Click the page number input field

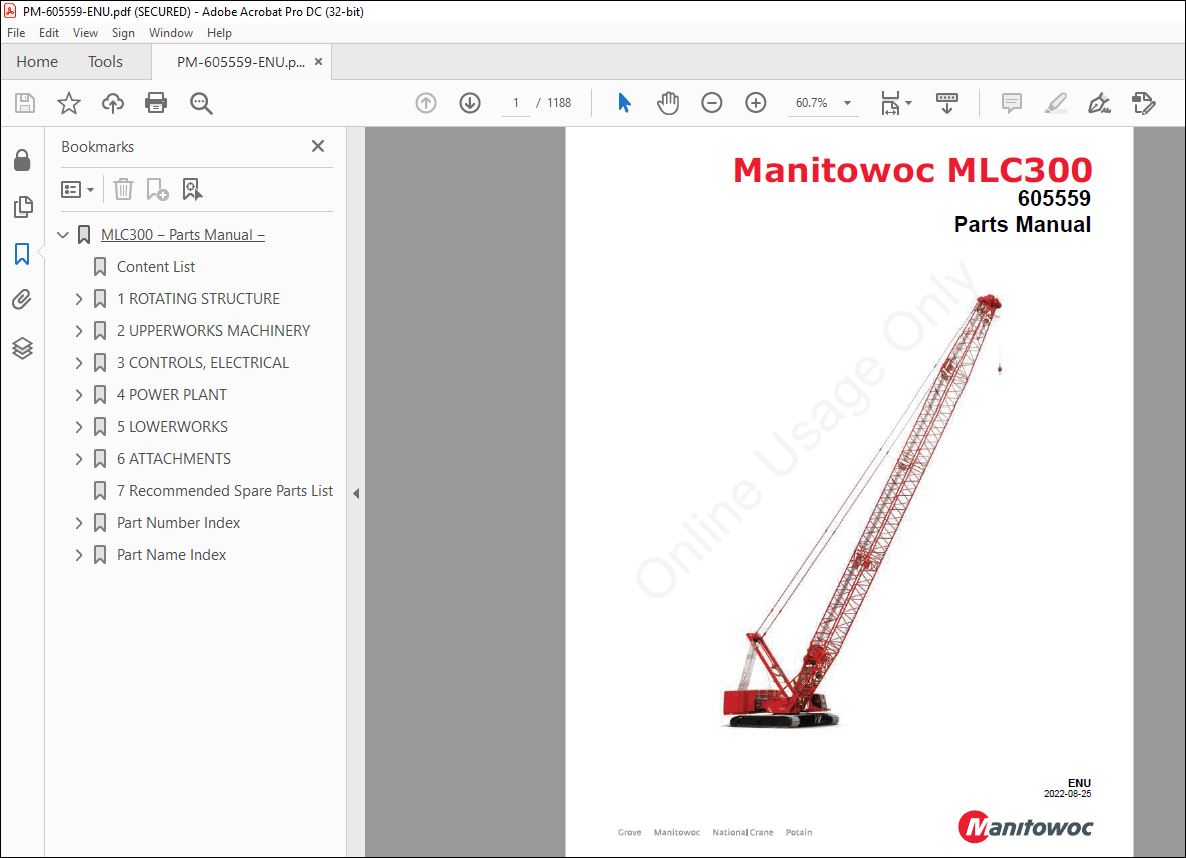point(516,103)
